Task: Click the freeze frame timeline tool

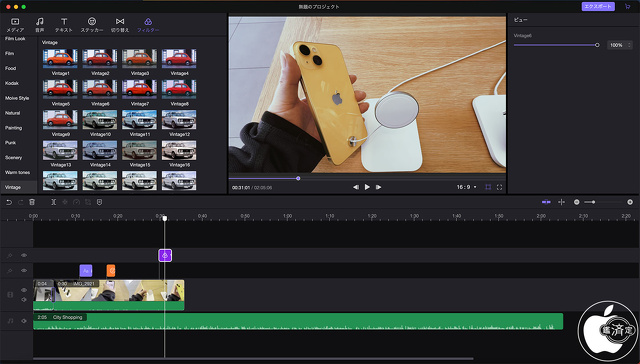Action: point(65,202)
